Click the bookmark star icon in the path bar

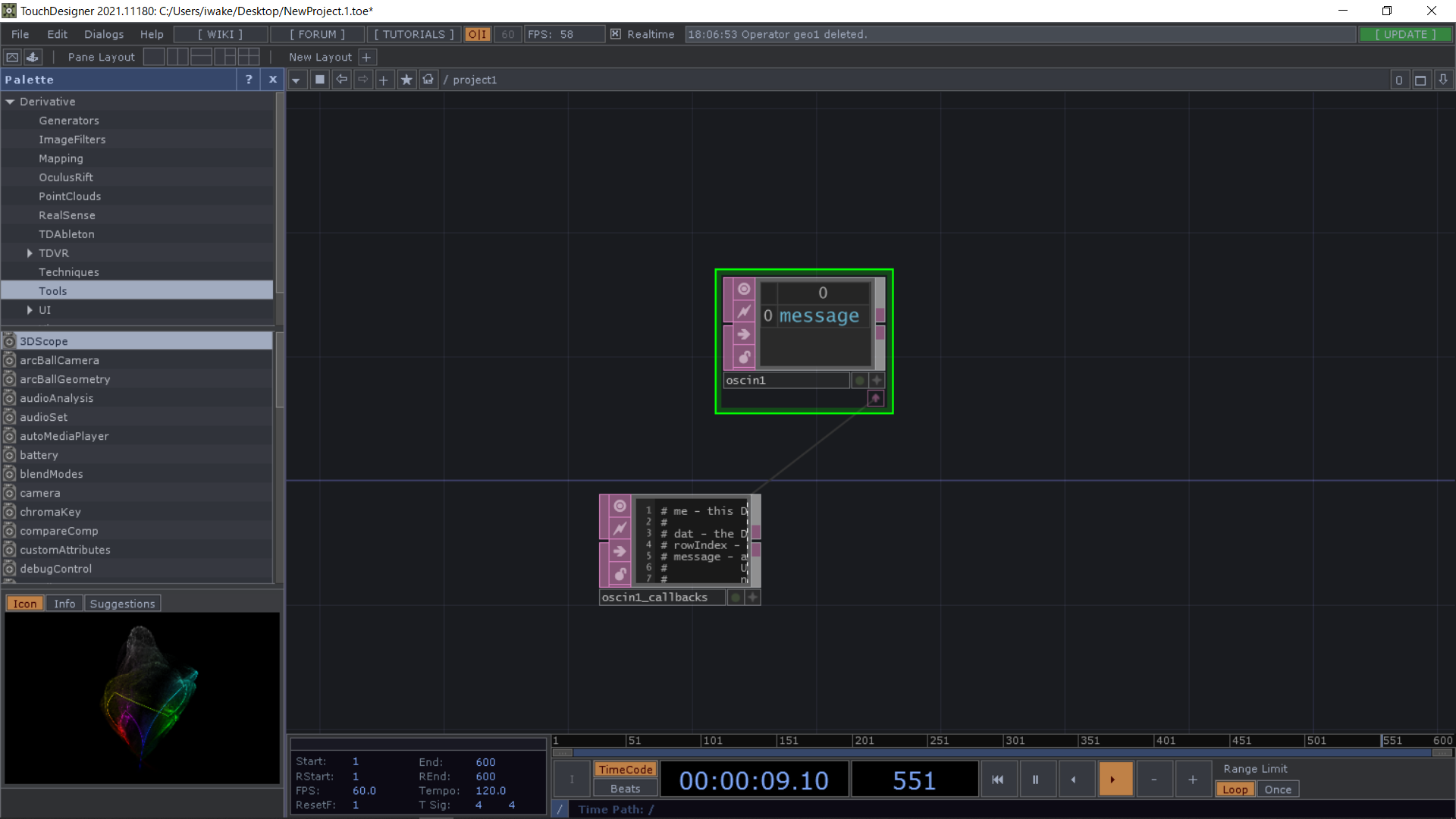pos(406,80)
